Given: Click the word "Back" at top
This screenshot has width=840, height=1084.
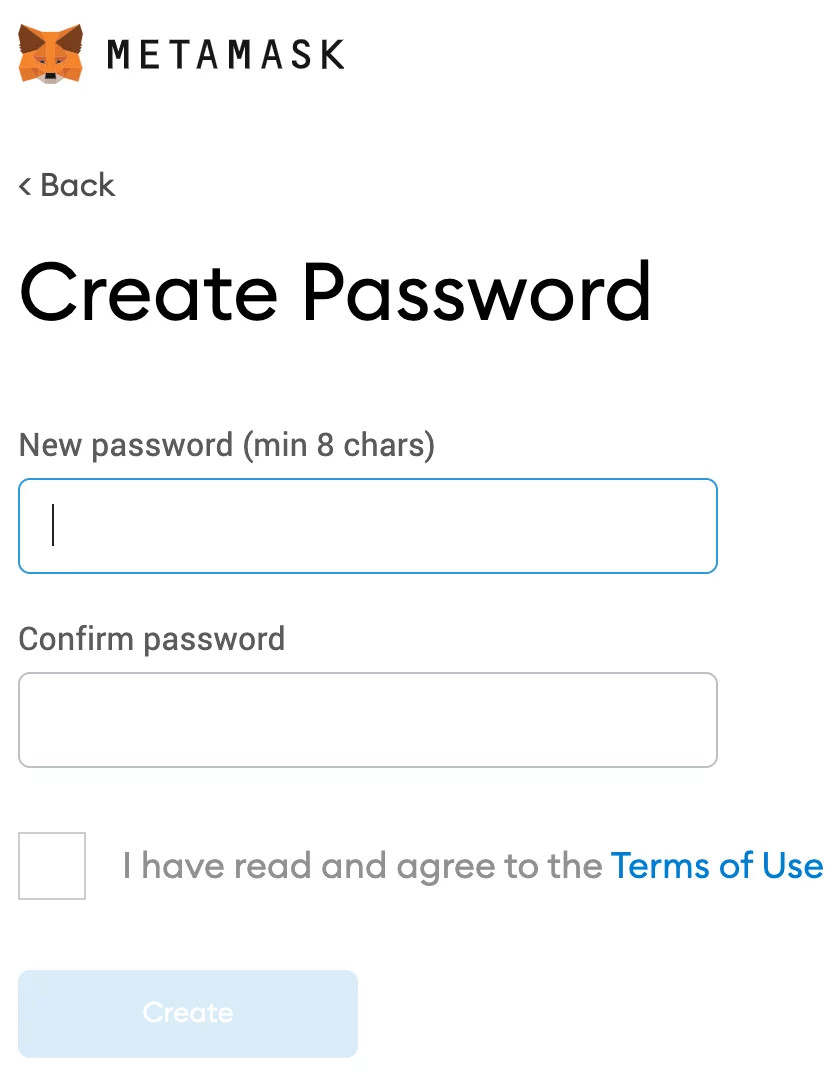Looking at the screenshot, I should click(77, 185).
